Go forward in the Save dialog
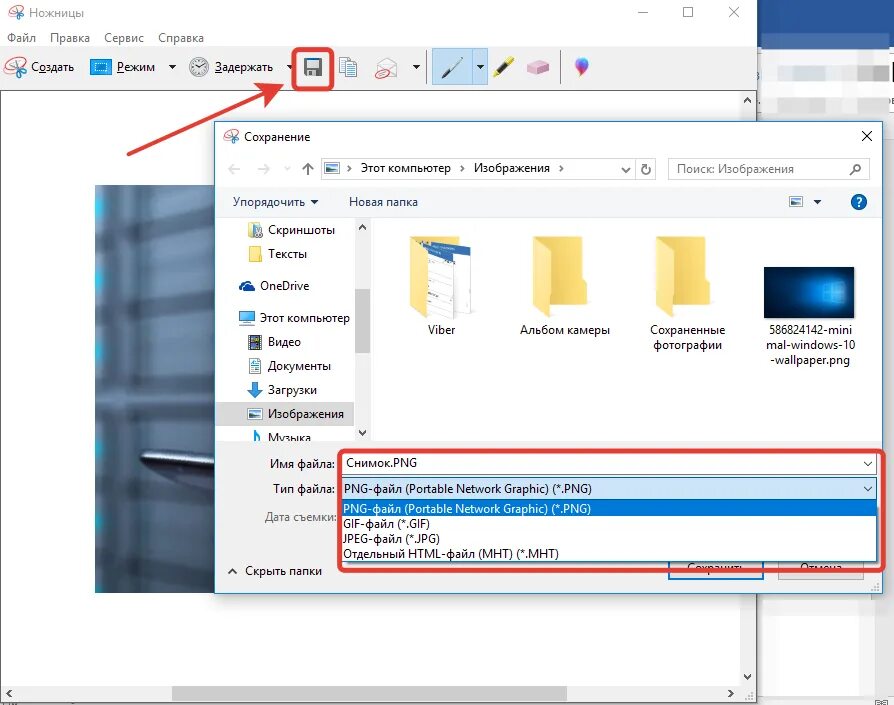Viewport: 894px width, 705px height. coord(263,169)
